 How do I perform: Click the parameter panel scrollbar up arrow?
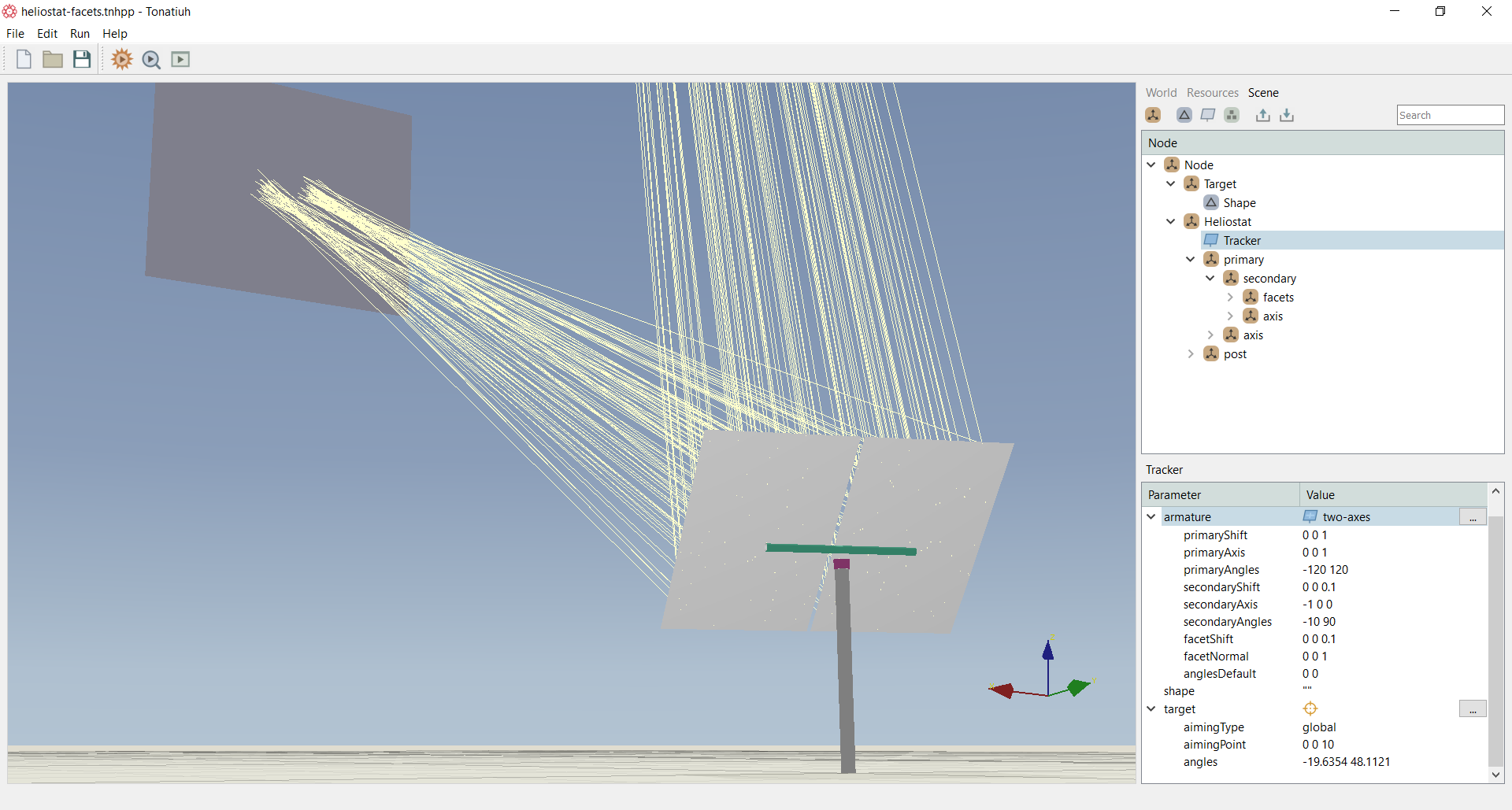1495,490
